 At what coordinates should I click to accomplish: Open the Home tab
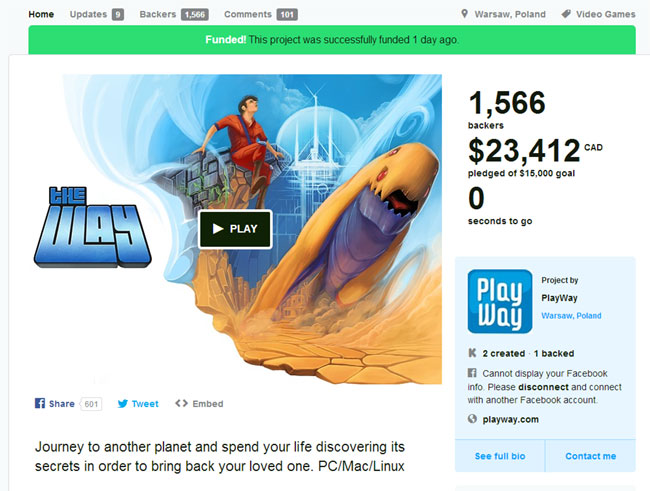pyautogui.click(x=41, y=14)
